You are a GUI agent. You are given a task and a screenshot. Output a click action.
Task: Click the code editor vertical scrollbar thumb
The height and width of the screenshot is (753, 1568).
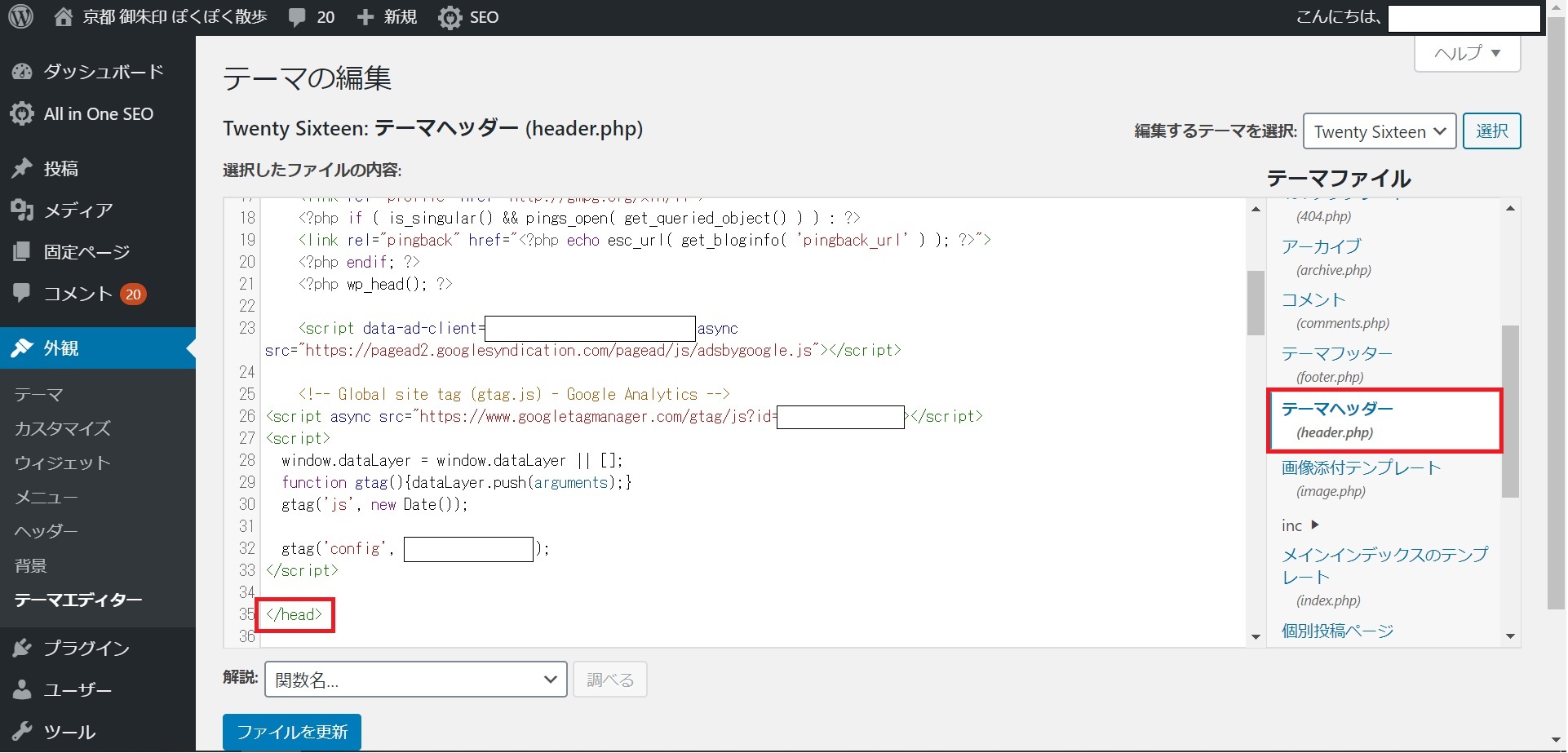[1256, 303]
